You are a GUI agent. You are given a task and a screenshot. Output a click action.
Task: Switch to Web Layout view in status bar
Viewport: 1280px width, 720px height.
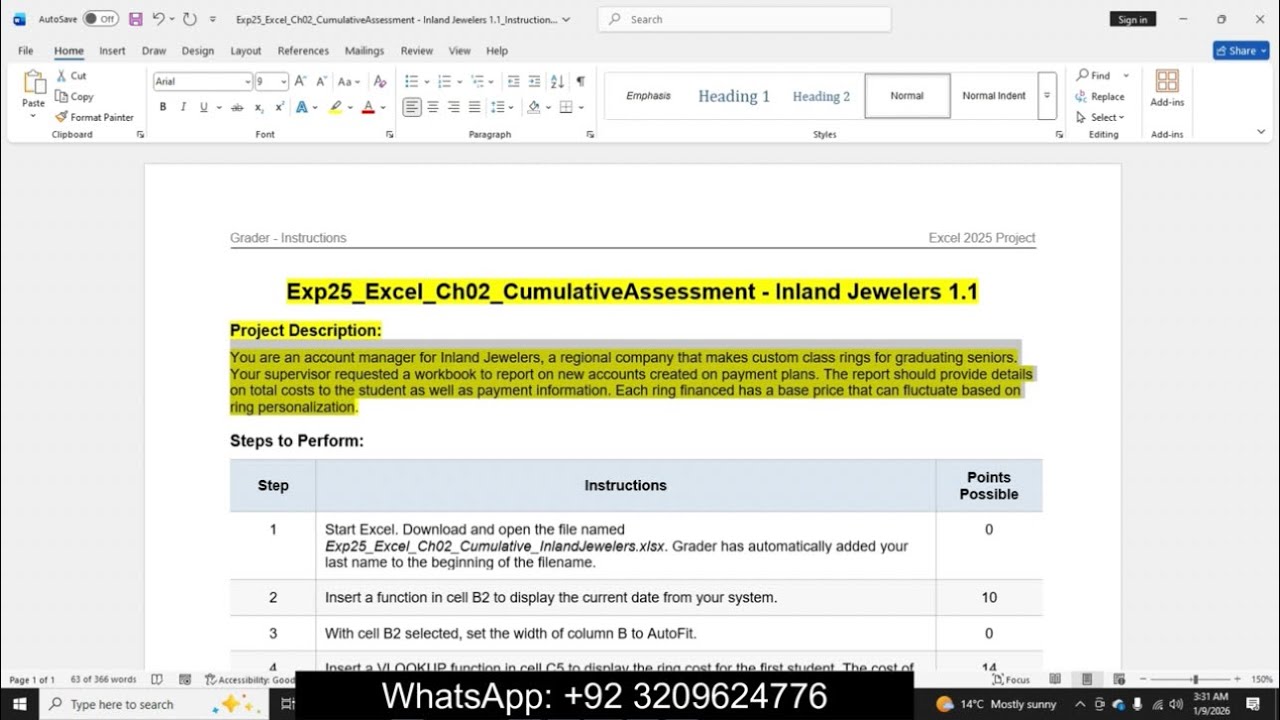pyautogui.click(x=1119, y=679)
